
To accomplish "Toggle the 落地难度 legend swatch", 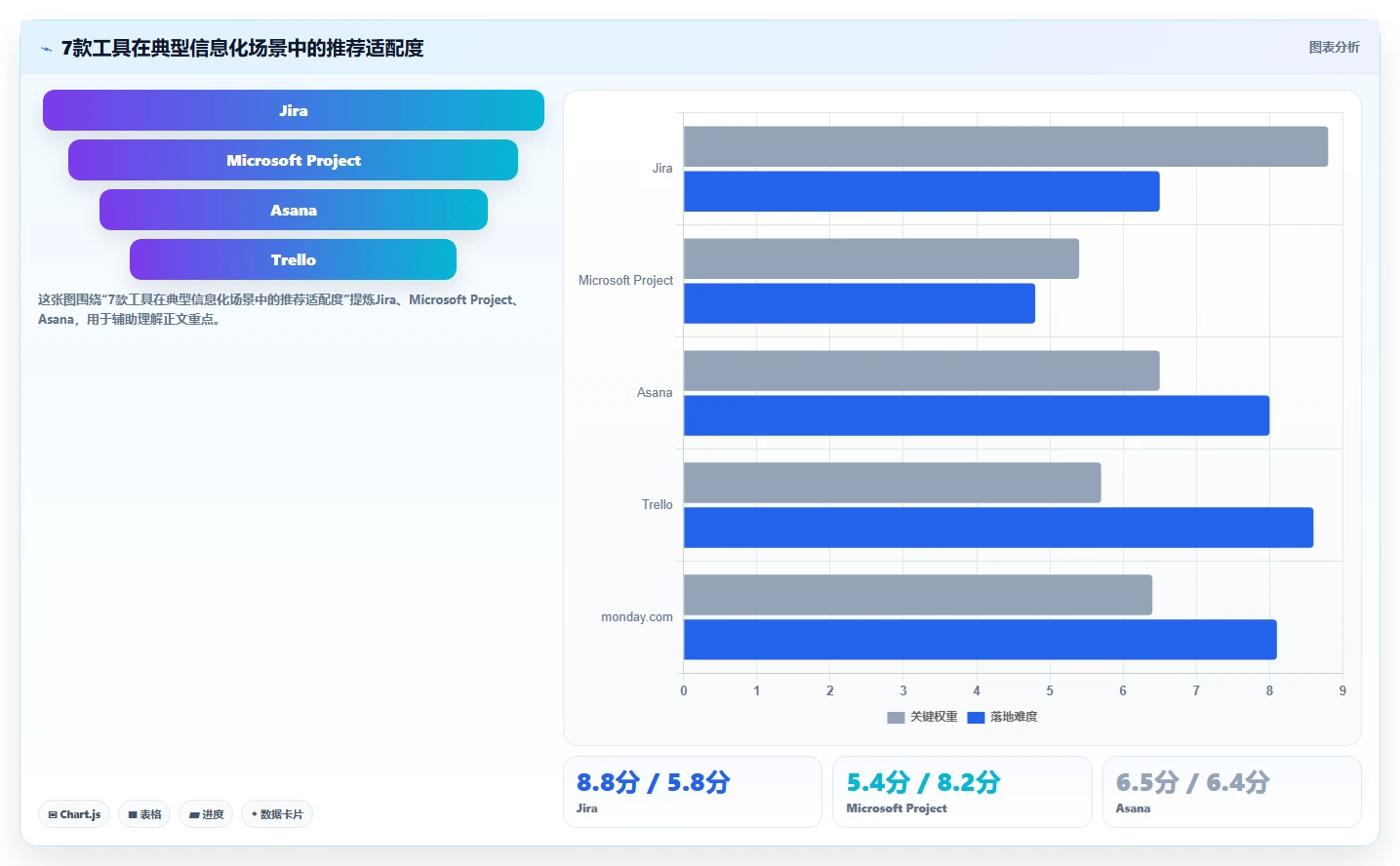I will click(976, 717).
